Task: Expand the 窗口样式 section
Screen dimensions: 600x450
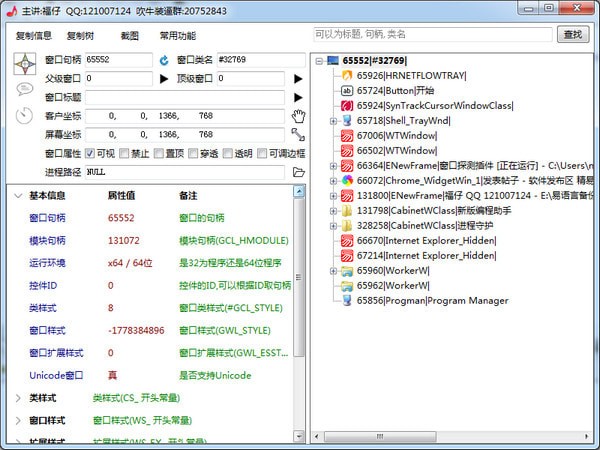Action: tap(18, 421)
